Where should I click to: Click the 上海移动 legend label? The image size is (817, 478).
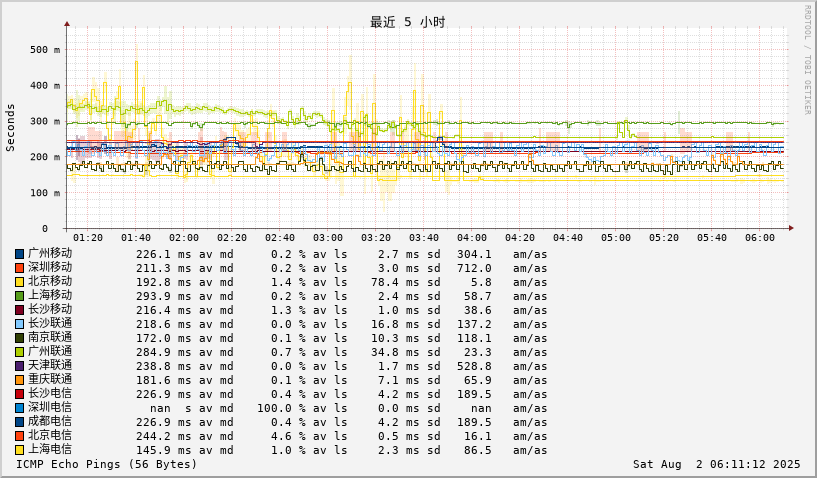50,296
